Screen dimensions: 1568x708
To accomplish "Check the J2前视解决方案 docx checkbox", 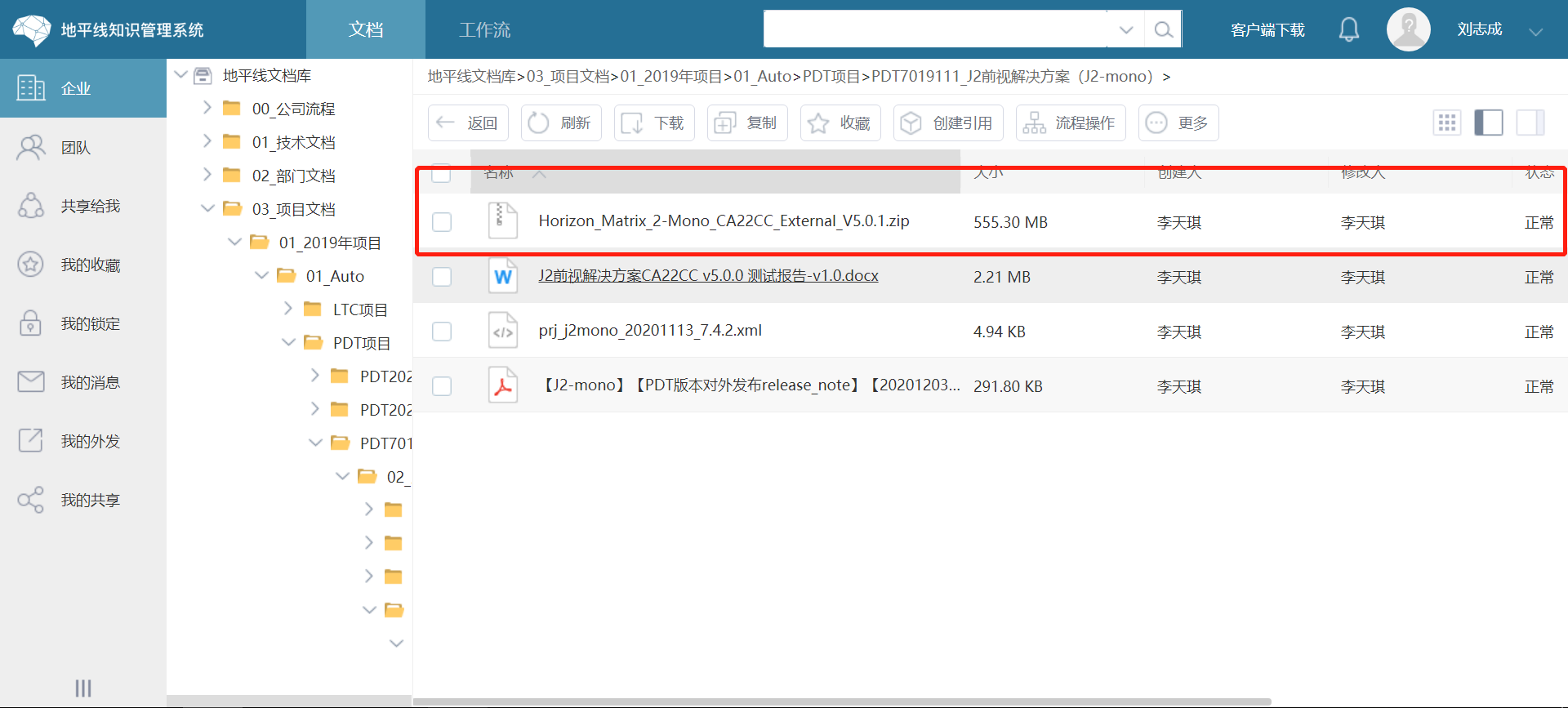I will 442,277.
